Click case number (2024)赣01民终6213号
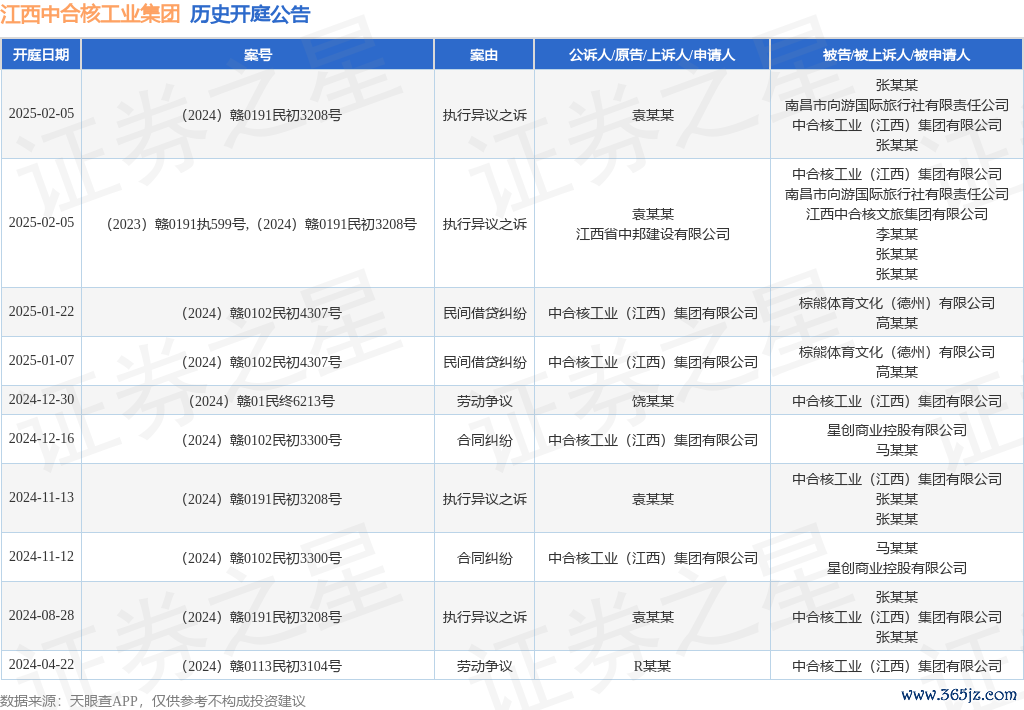1024x710 pixels. coord(261,401)
